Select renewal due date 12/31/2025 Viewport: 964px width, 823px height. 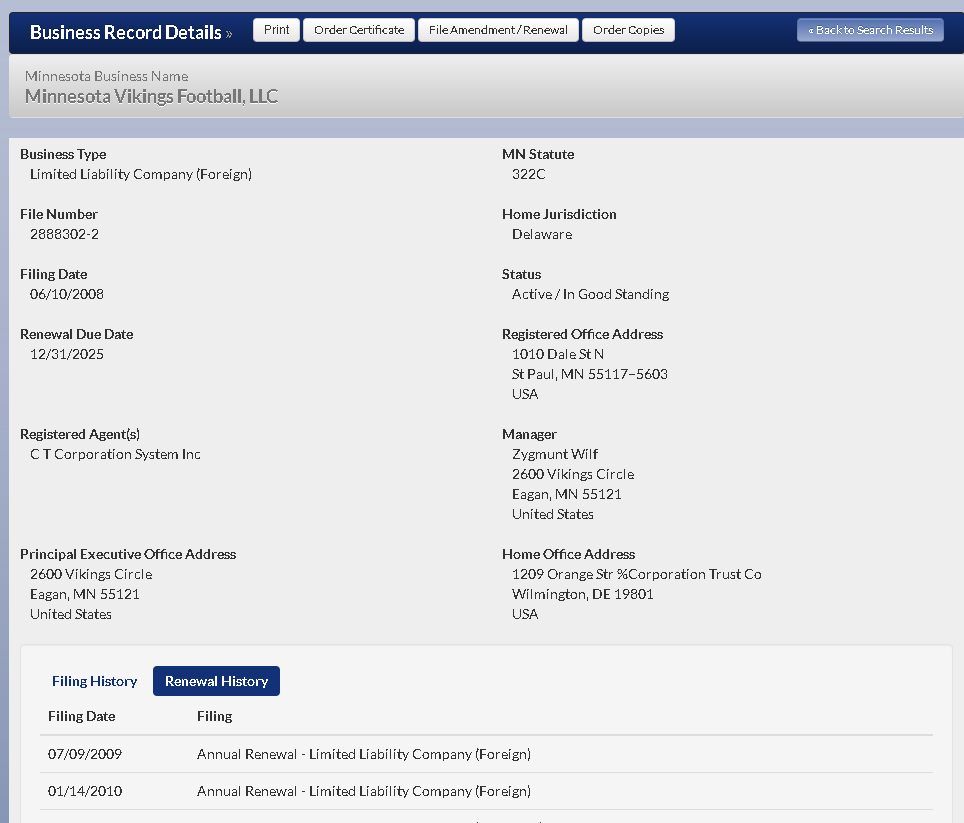[x=66, y=355]
